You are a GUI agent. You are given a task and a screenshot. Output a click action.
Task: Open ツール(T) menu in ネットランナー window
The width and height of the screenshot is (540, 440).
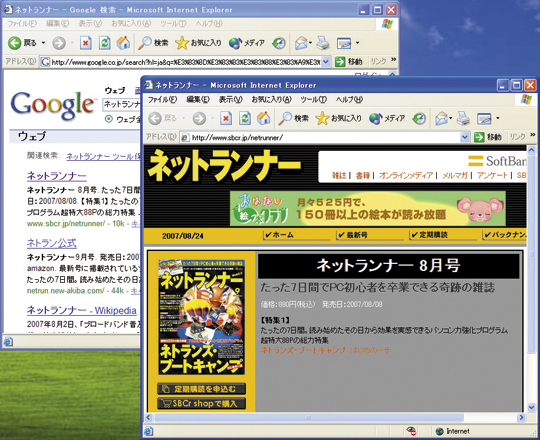(313, 99)
